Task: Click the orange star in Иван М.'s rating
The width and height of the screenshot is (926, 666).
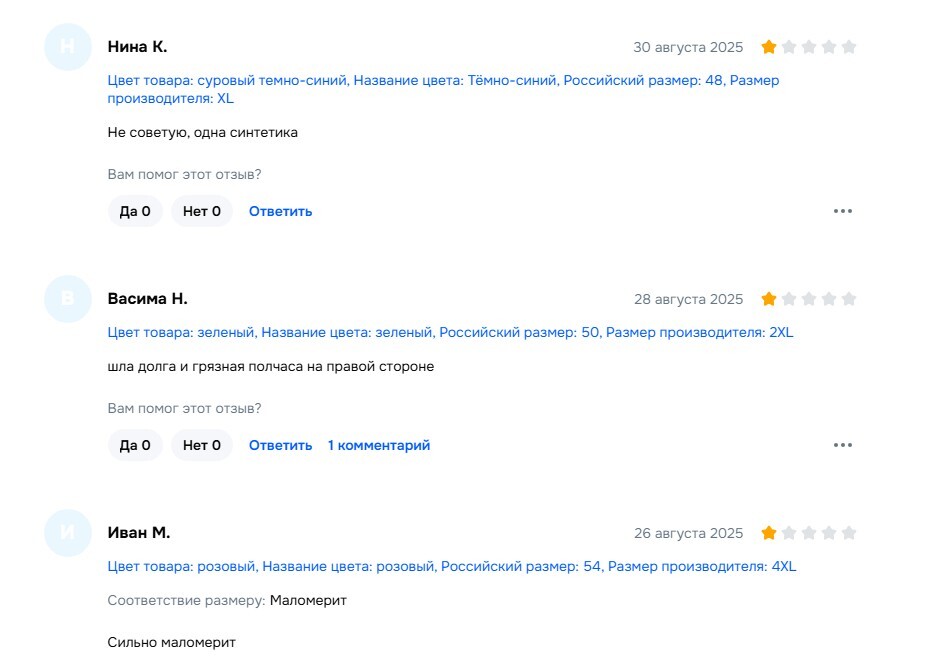Action: click(769, 533)
